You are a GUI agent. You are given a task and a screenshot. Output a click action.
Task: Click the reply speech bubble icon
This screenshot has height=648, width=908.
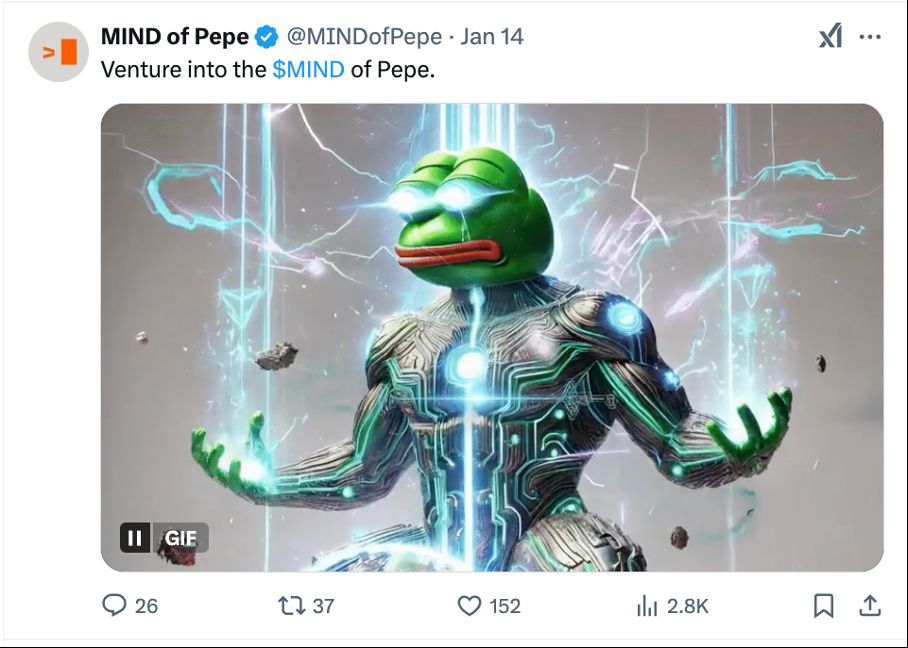point(116,605)
